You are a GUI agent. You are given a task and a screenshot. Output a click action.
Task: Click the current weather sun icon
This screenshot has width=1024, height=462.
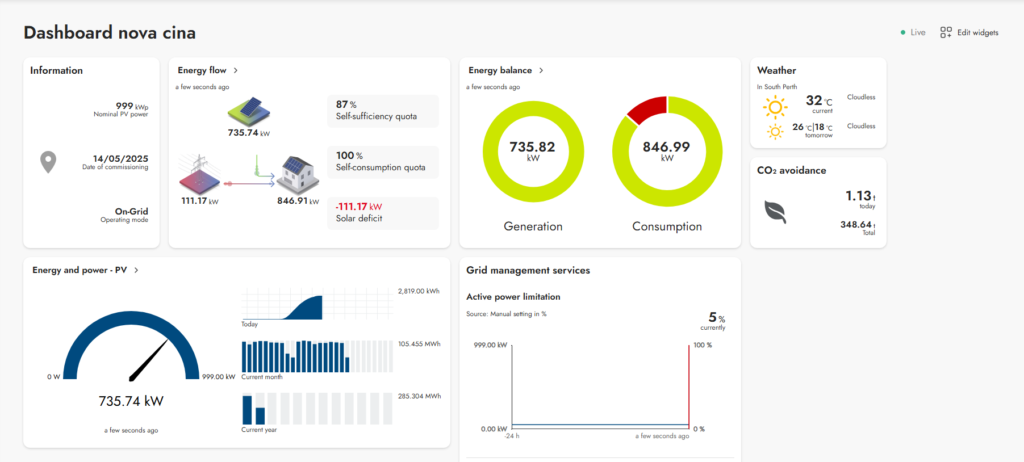pos(775,104)
